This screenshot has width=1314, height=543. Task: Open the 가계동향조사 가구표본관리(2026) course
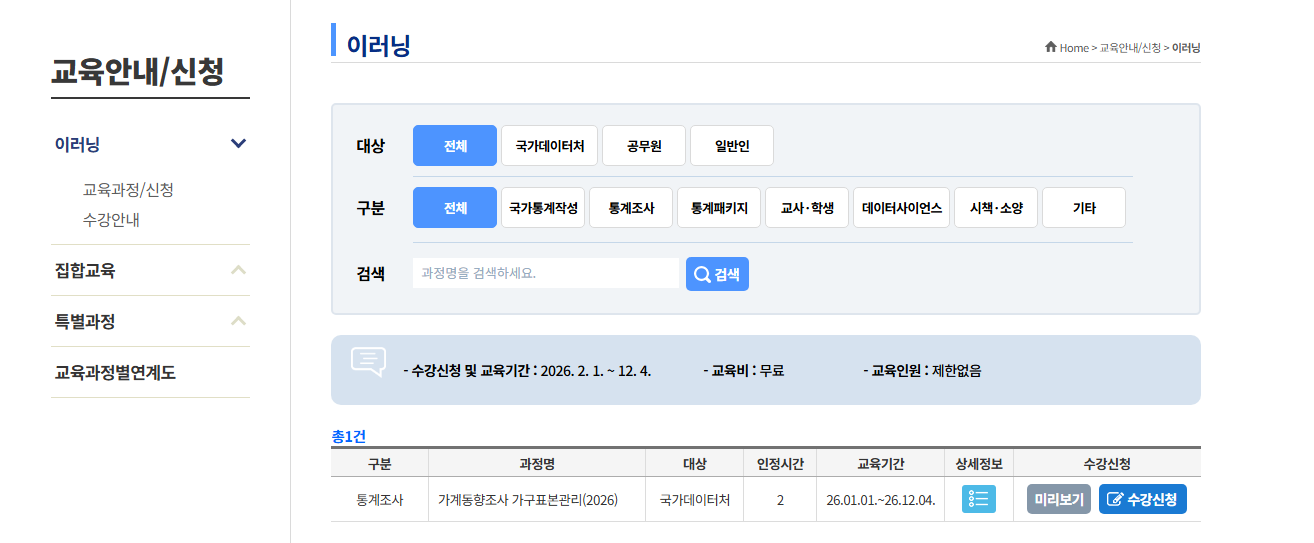(x=528, y=500)
